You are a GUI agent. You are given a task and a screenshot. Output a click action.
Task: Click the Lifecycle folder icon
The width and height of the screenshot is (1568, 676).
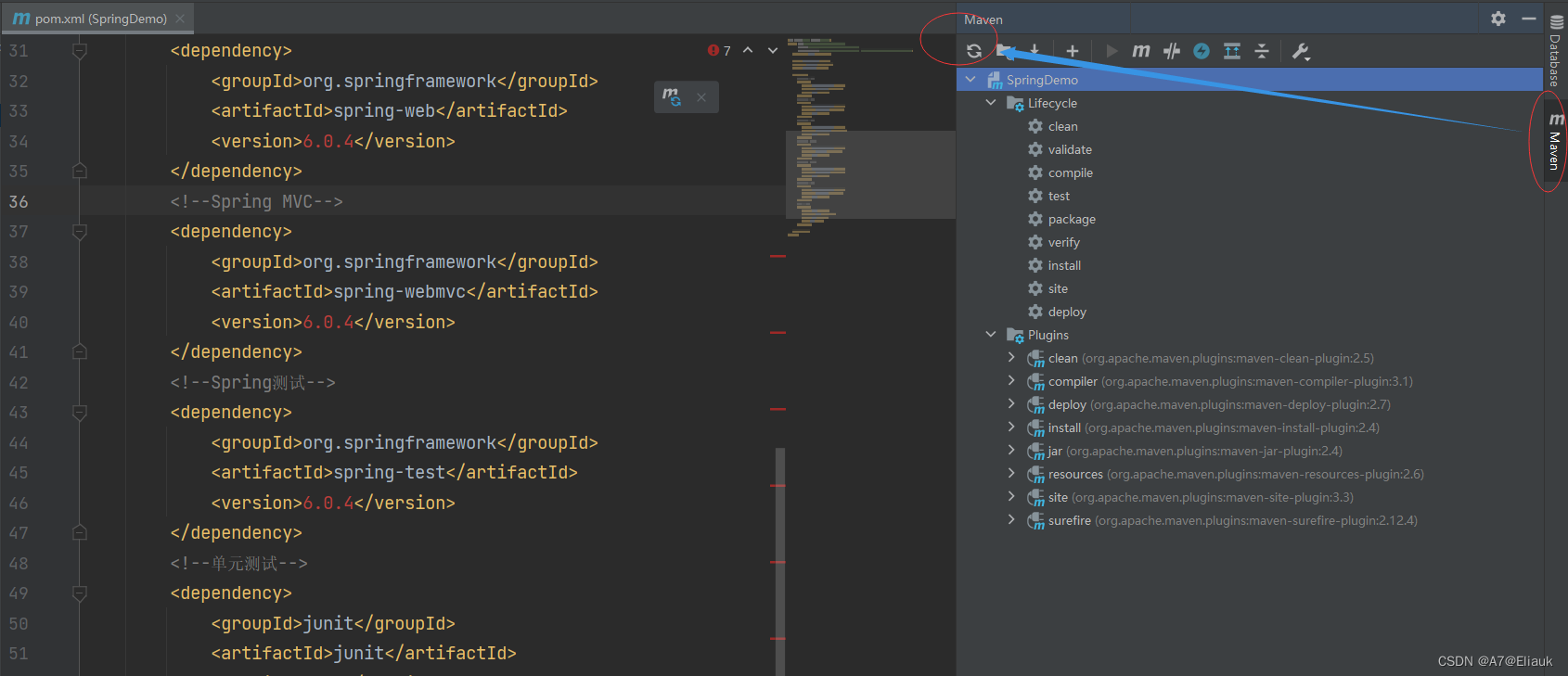pyautogui.click(x=1015, y=103)
